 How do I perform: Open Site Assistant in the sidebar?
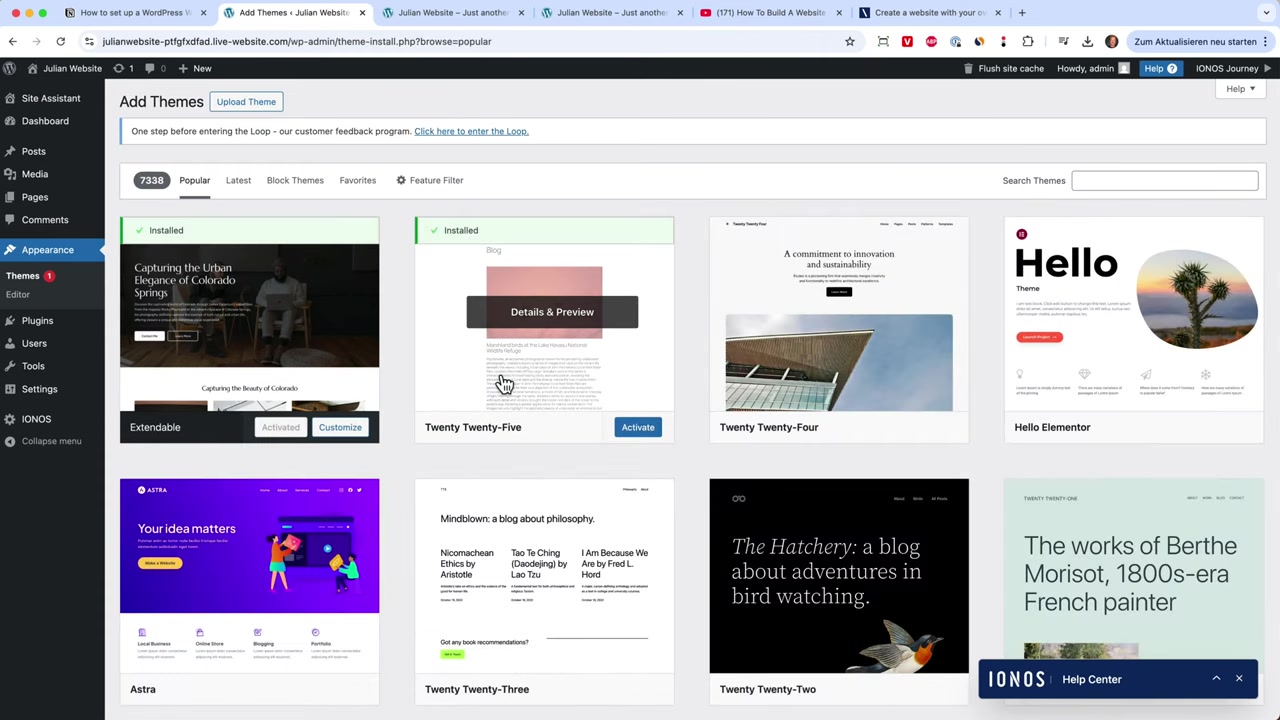51,98
